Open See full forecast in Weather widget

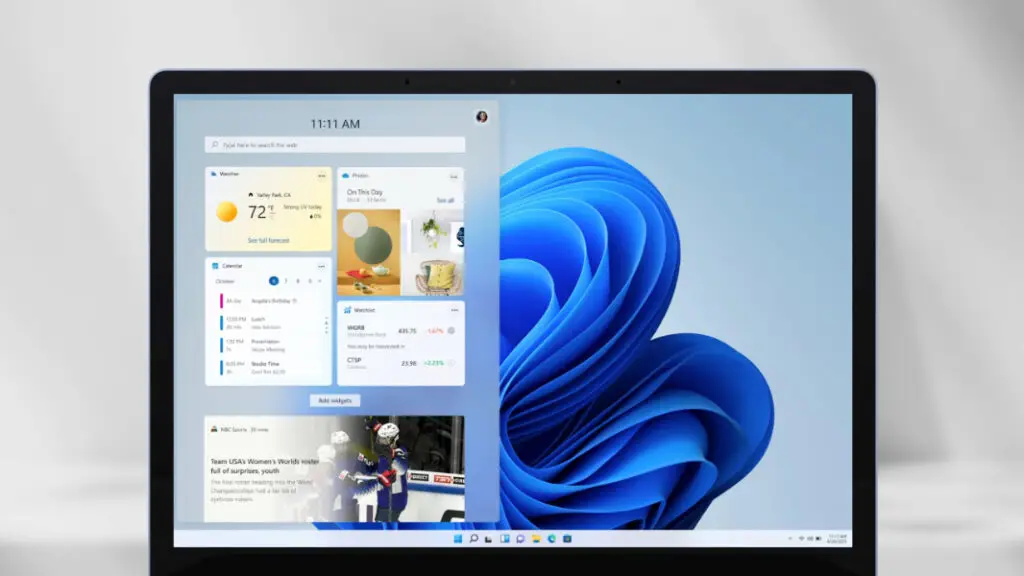coord(269,238)
